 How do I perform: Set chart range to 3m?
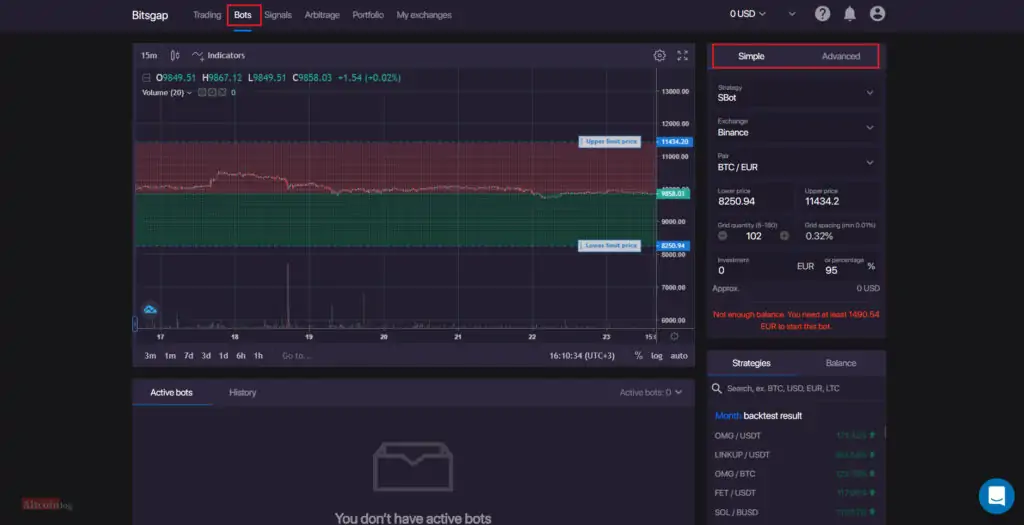pyautogui.click(x=150, y=356)
